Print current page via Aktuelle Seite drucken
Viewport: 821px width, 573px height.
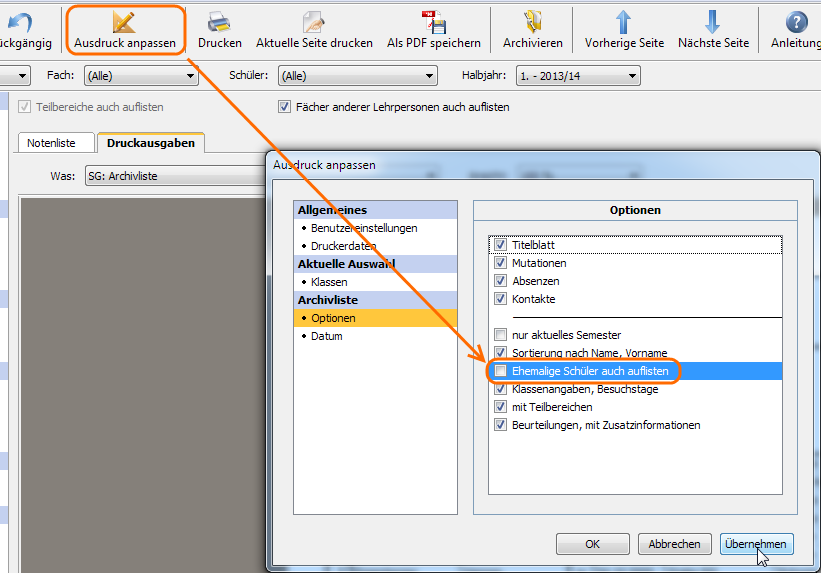point(314,22)
